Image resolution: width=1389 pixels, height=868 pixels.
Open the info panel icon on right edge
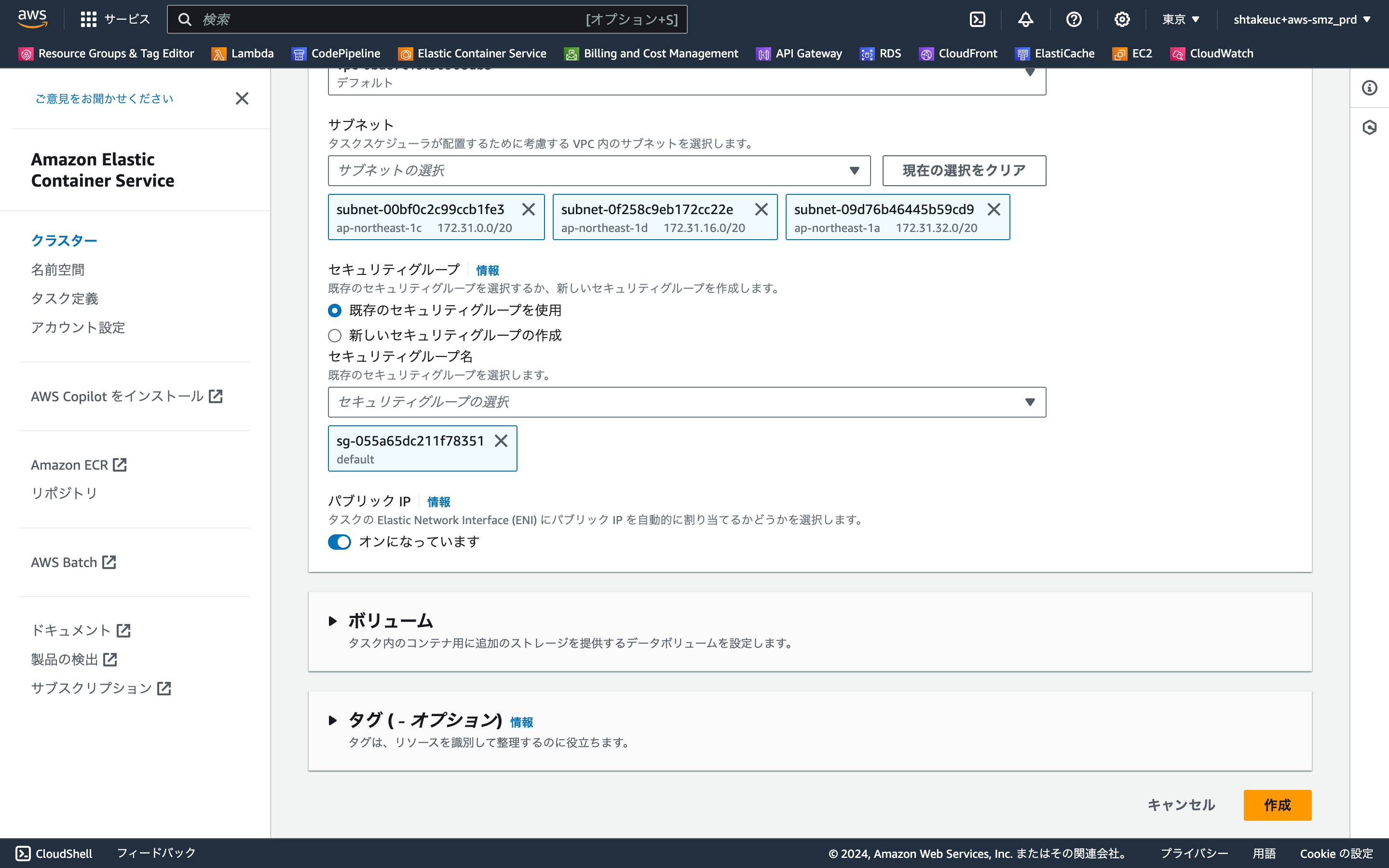click(x=1370, y=88)
